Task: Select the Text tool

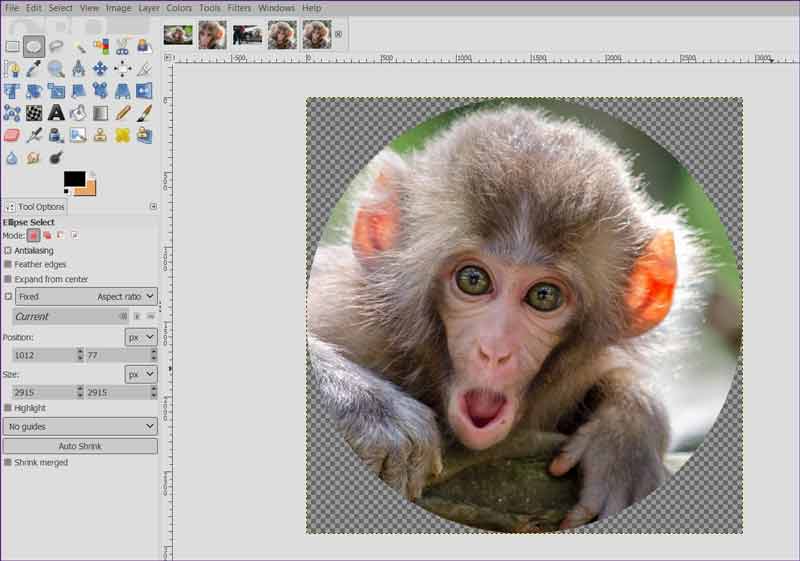Action: pos(56,113)
